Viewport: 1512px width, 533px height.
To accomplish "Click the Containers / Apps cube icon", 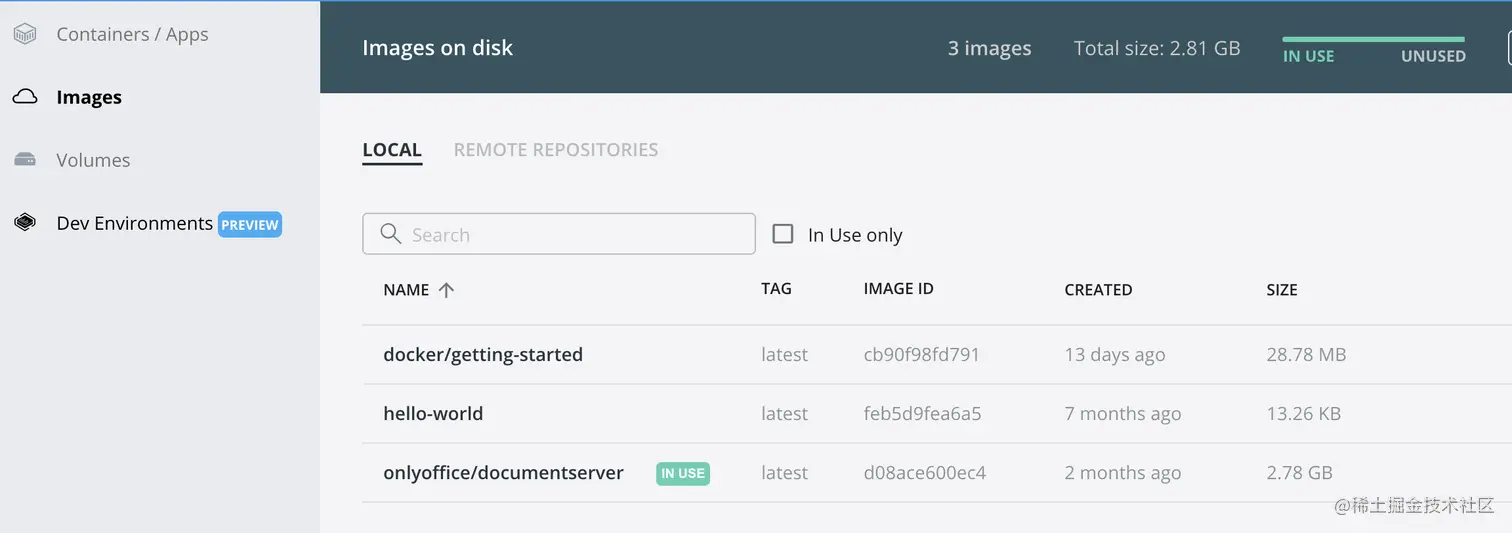I will (x=25, y=34).
